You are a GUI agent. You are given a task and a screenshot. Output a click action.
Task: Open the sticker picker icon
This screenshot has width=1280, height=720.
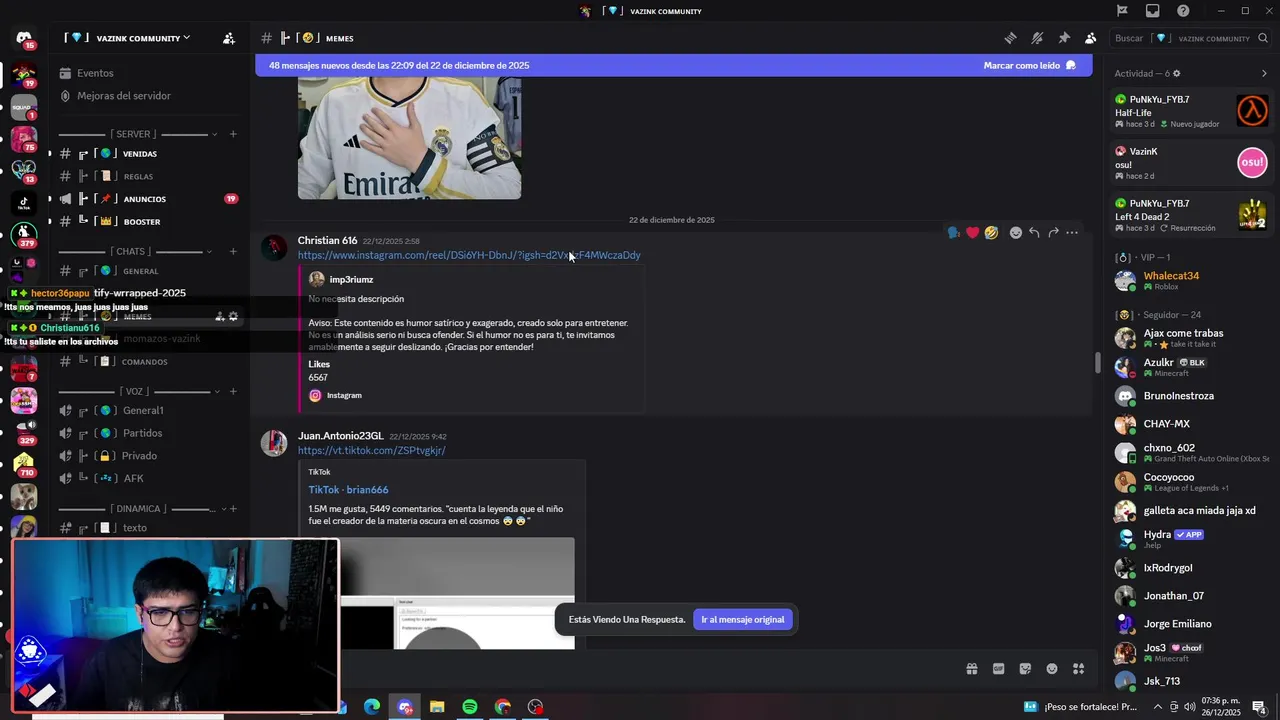pyautogui.click(x=1025, y=669)
